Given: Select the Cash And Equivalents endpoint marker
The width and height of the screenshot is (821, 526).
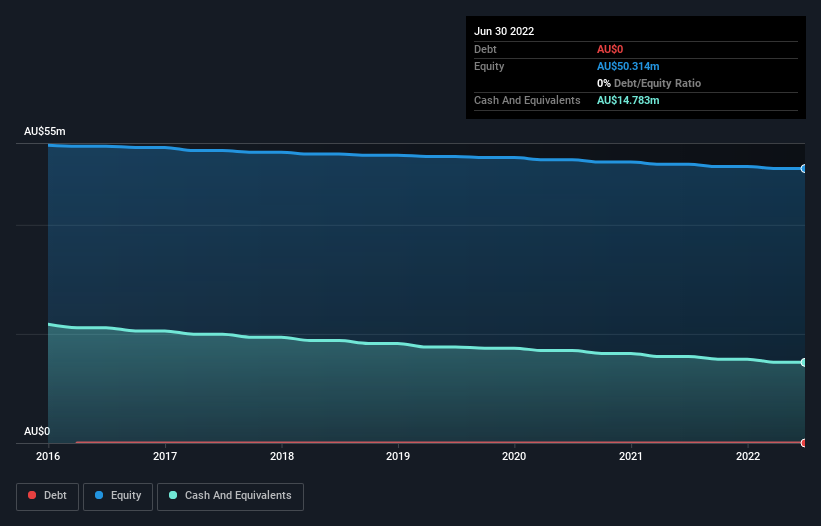Looking at the screenshot, I should pyautogui.click(x=804, y=362).
